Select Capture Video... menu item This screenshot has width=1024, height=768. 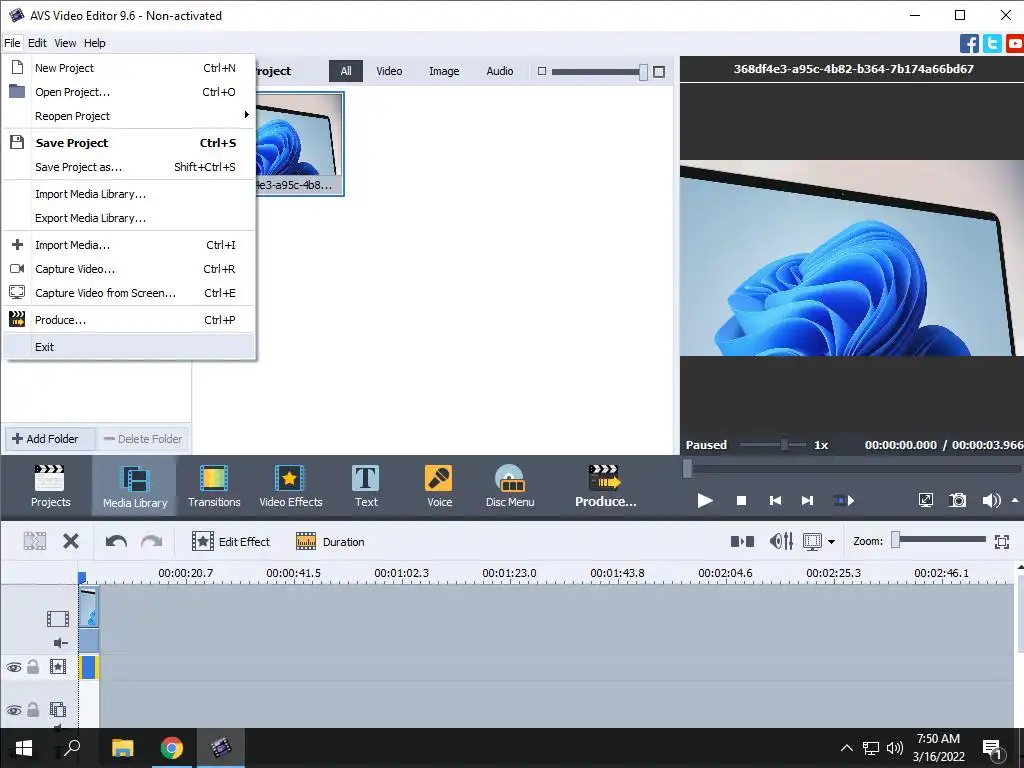[129, 269]
